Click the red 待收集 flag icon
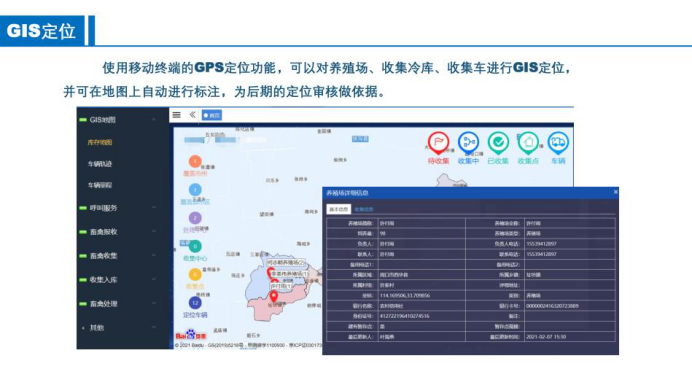 (x=438, y=143)
